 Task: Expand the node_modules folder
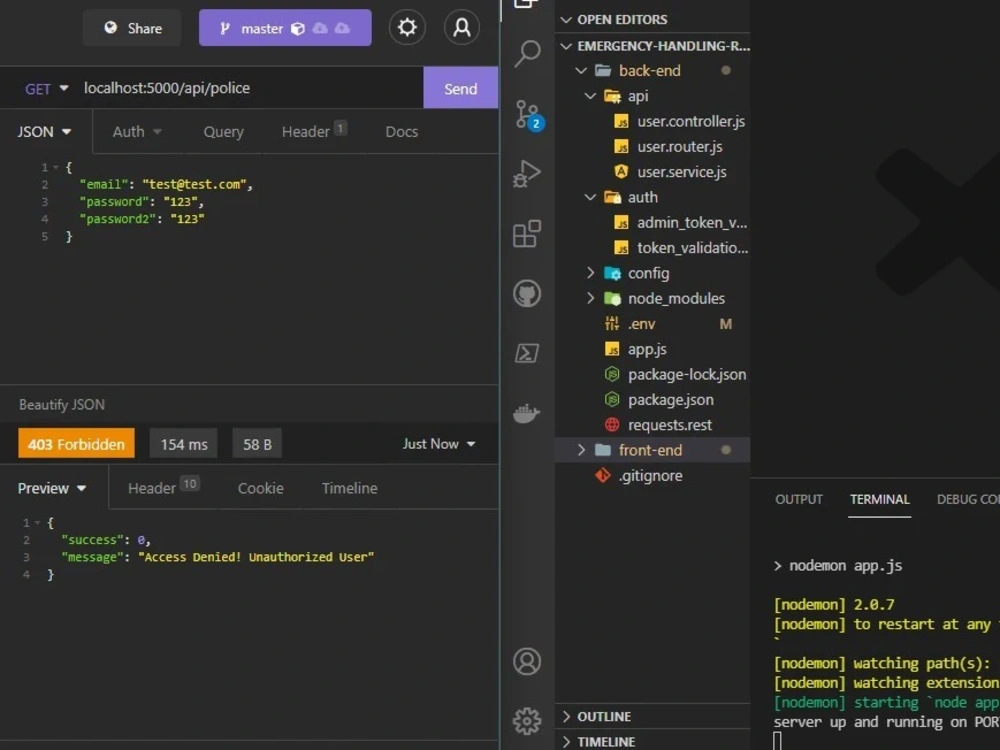click(591, 298)
